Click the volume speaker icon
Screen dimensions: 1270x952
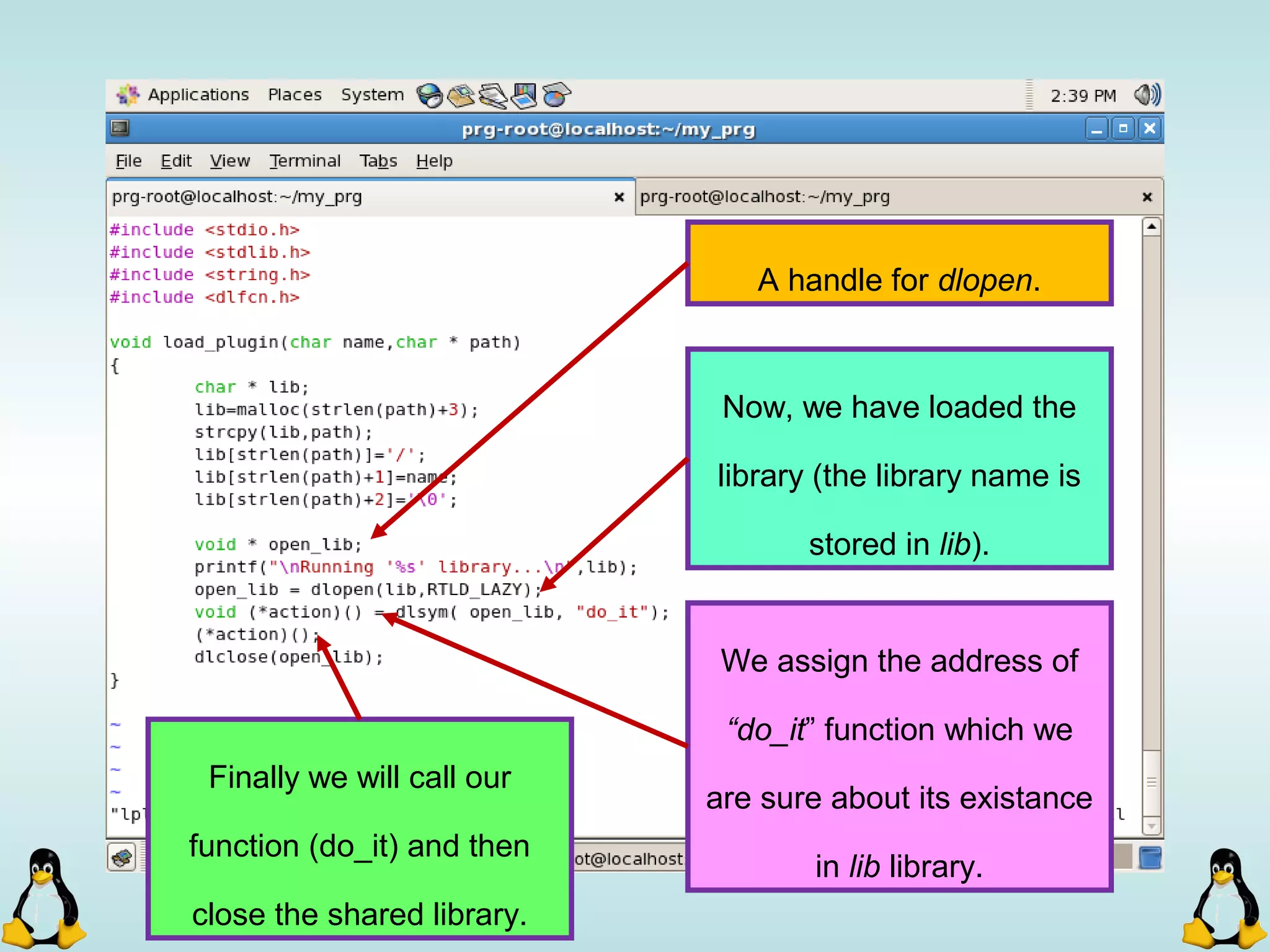pos(1147,95)
